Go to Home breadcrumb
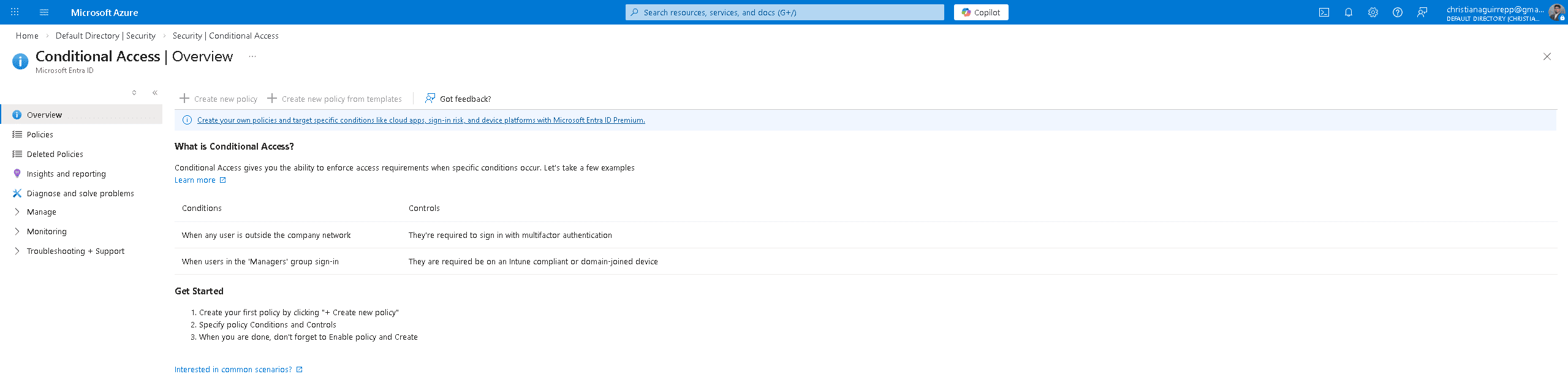Viewport: 1568px width, 390px height. tap(27, 36)
